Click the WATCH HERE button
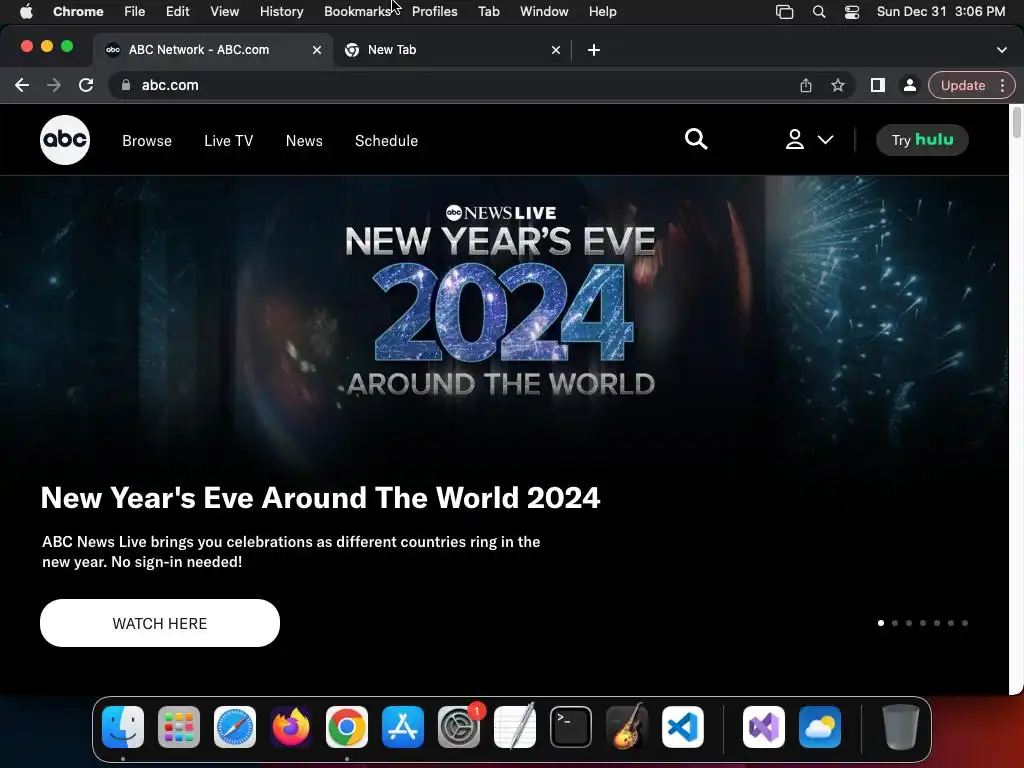The image size is (1024, 768). coord(160,623)
